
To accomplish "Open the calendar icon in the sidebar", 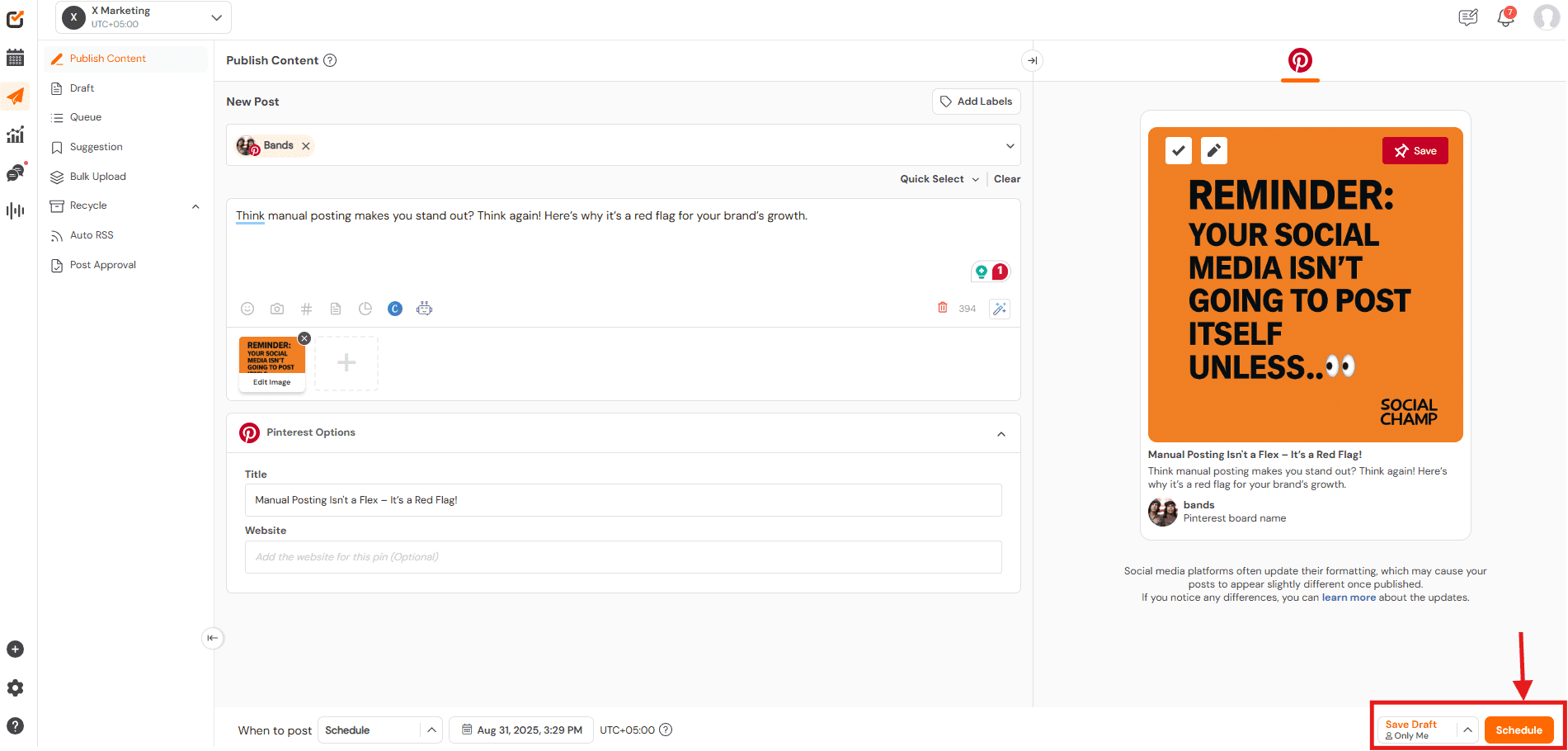I will 15,57.
